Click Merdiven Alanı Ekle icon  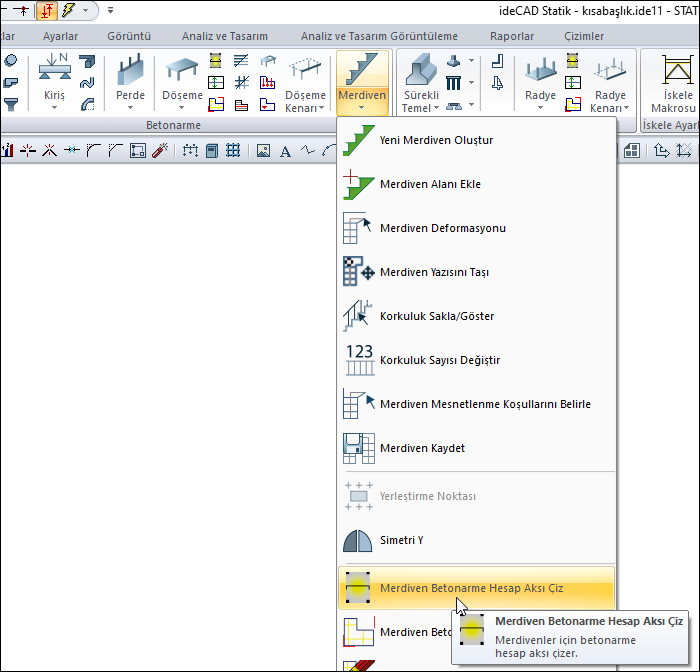pyautogui.click(x=358, y=184)
